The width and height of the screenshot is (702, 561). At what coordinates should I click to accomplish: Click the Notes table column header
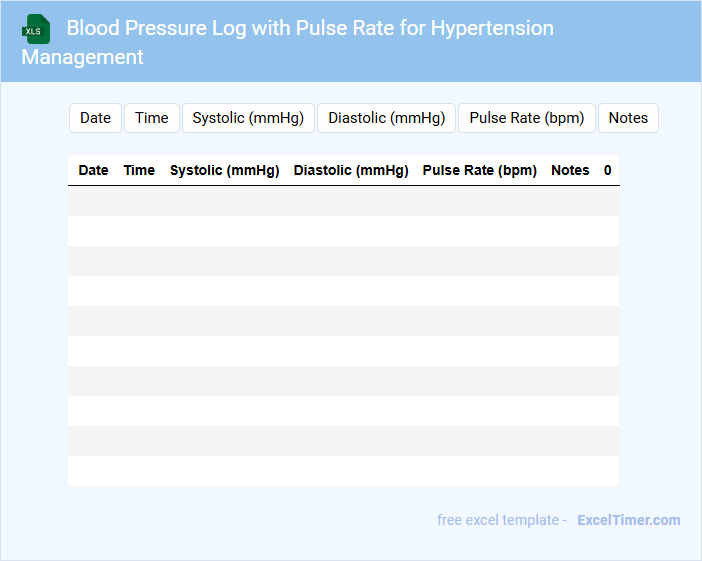[570, 170]
